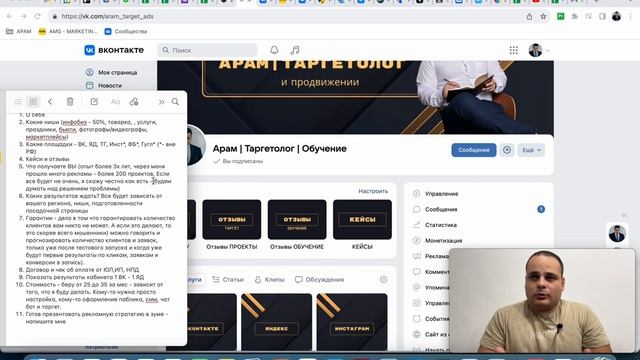This screenshot has width=640, height=360.
Task: Expand more notes toolbar items chevrons
Action: (161, 102)
